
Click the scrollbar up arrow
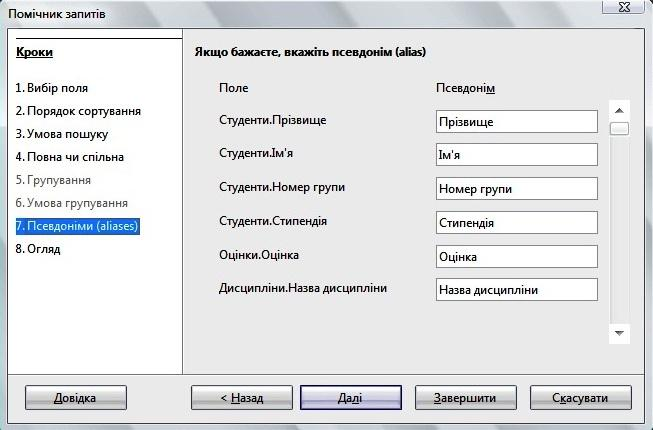619,110
